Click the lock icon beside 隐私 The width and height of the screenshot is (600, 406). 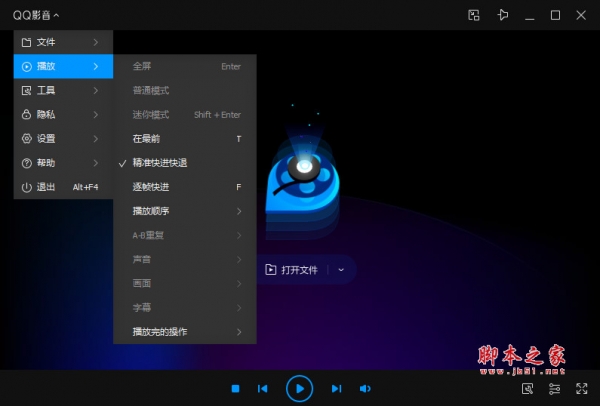26,114
